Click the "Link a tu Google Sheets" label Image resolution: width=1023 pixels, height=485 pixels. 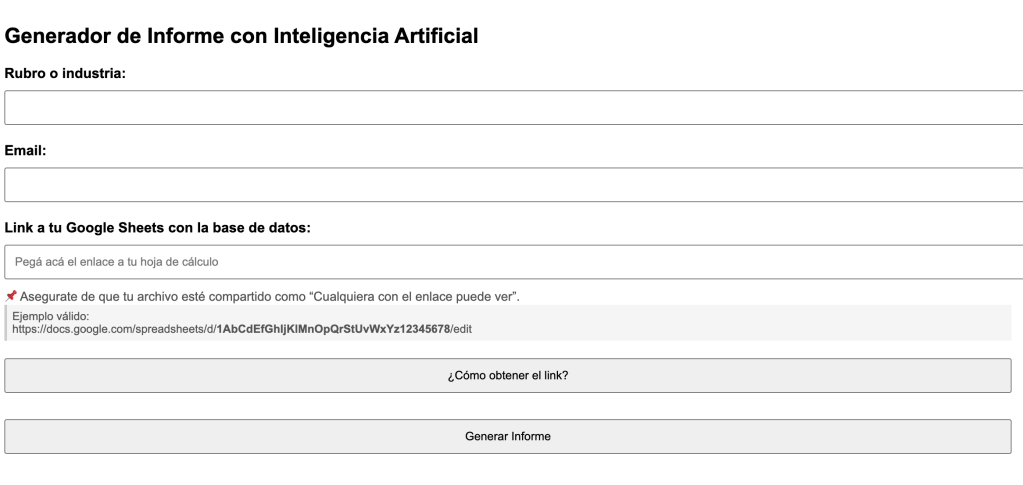158,228
